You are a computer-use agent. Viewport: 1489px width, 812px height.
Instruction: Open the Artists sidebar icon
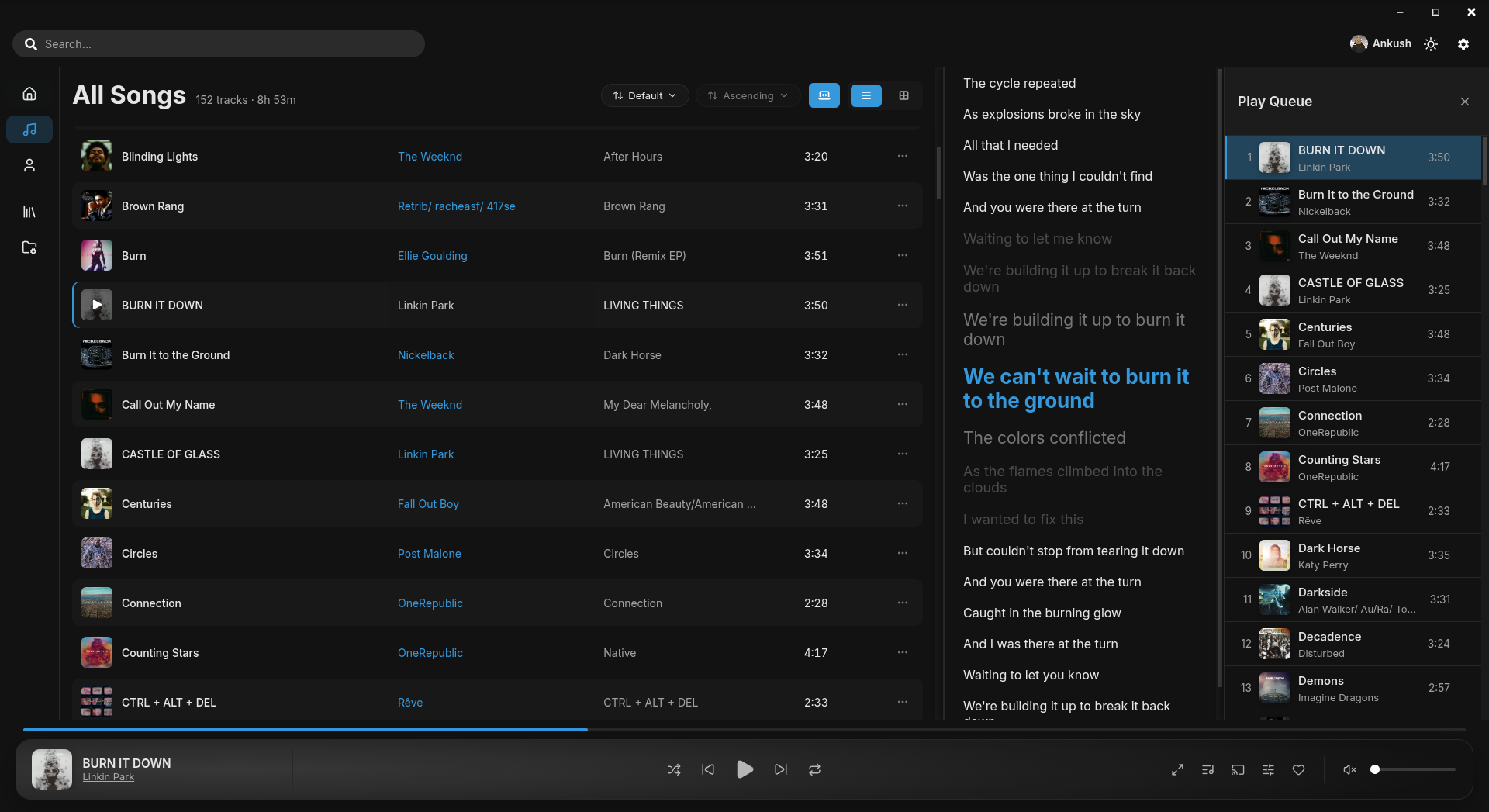coord(29,165)
